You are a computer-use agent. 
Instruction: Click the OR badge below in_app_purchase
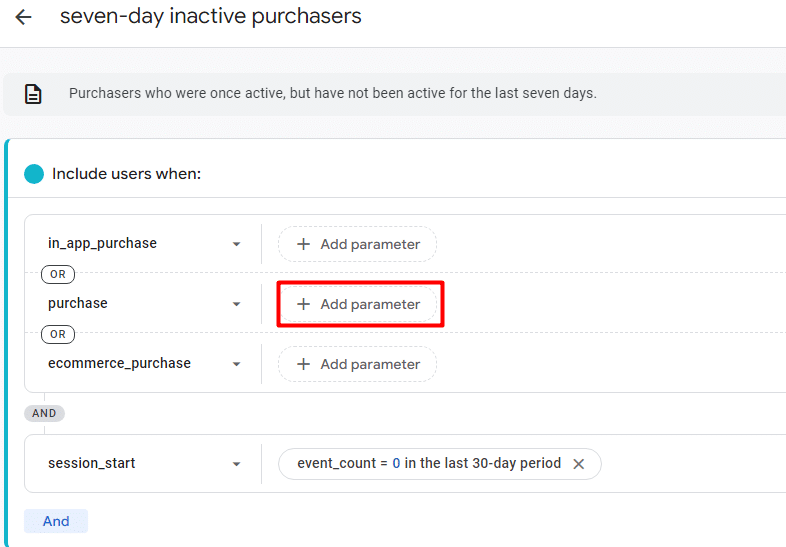(x=58, y=274)
